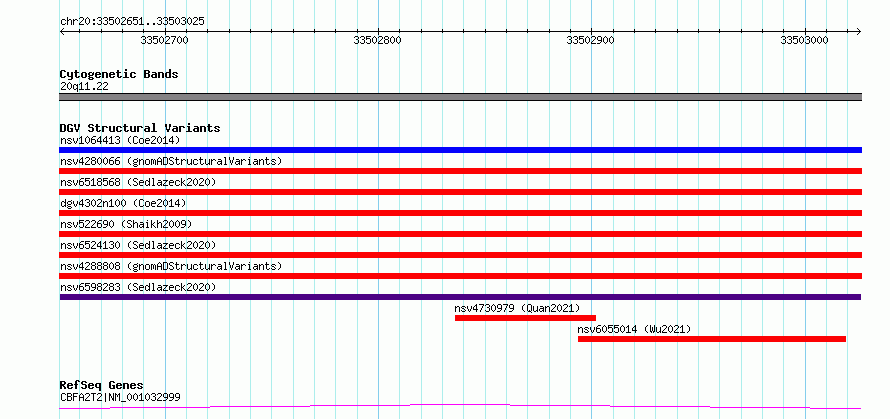
Task: Open the nsv6055014 (Wu2021) label
Action: 634,329
